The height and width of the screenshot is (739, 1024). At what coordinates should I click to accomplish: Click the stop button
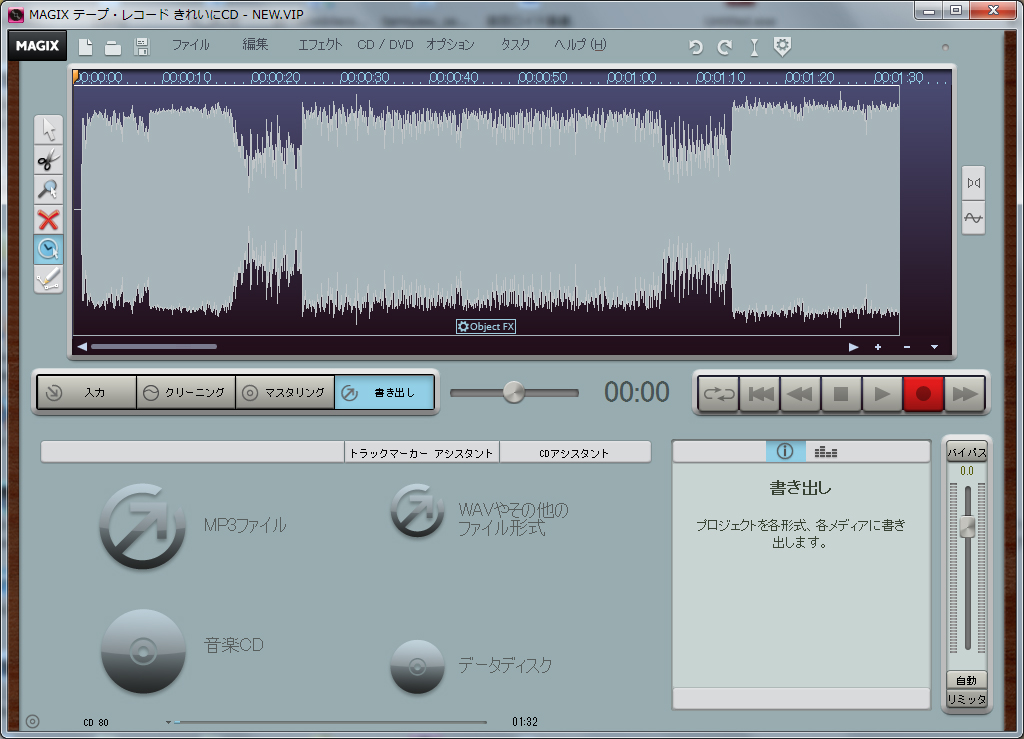point(841,394)
